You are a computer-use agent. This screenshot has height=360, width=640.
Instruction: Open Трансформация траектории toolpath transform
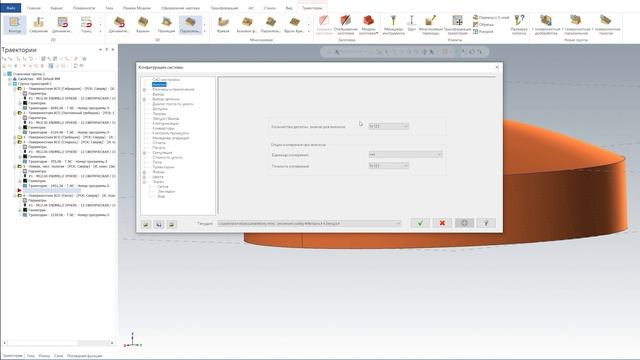point(457,25)
